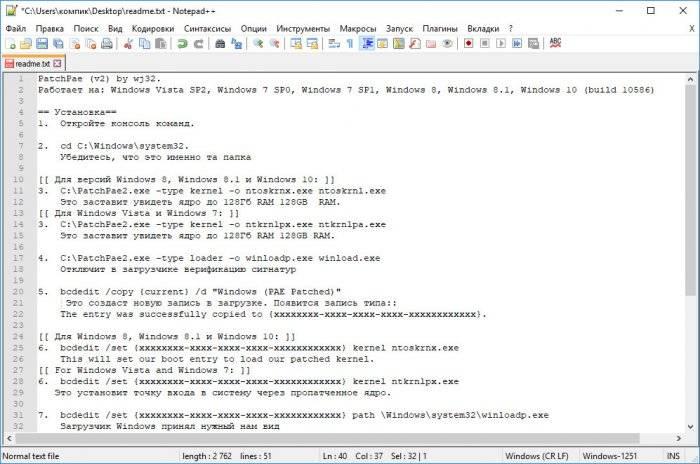
Task: Select the readme.txt document tab
Action: 34,63
